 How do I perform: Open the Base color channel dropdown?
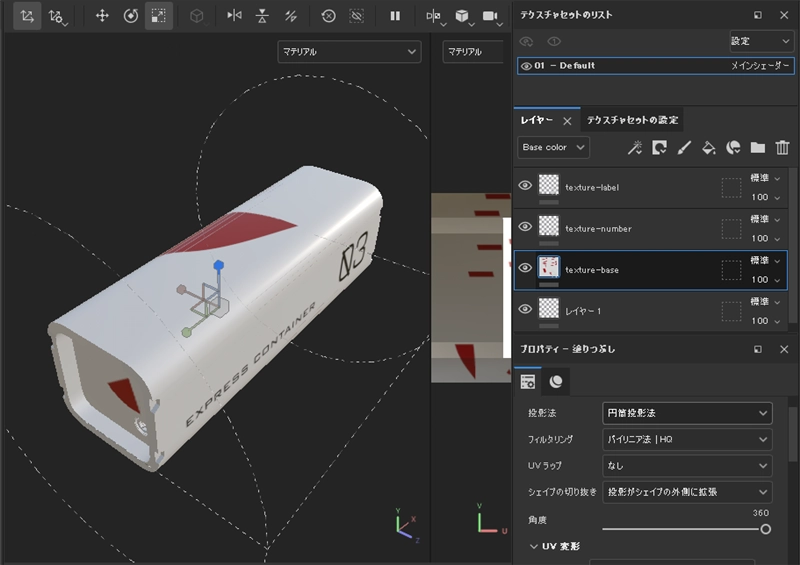click(x=553, y=147)
